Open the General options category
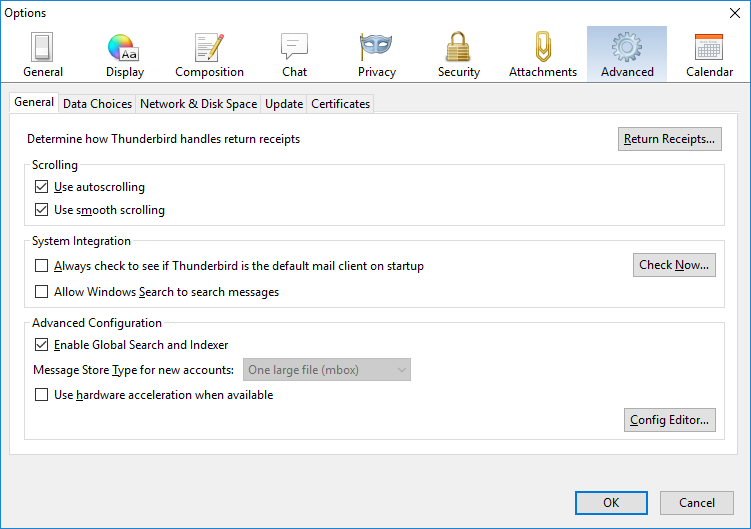This screenshot has width=751, height=529. (43, 54)
